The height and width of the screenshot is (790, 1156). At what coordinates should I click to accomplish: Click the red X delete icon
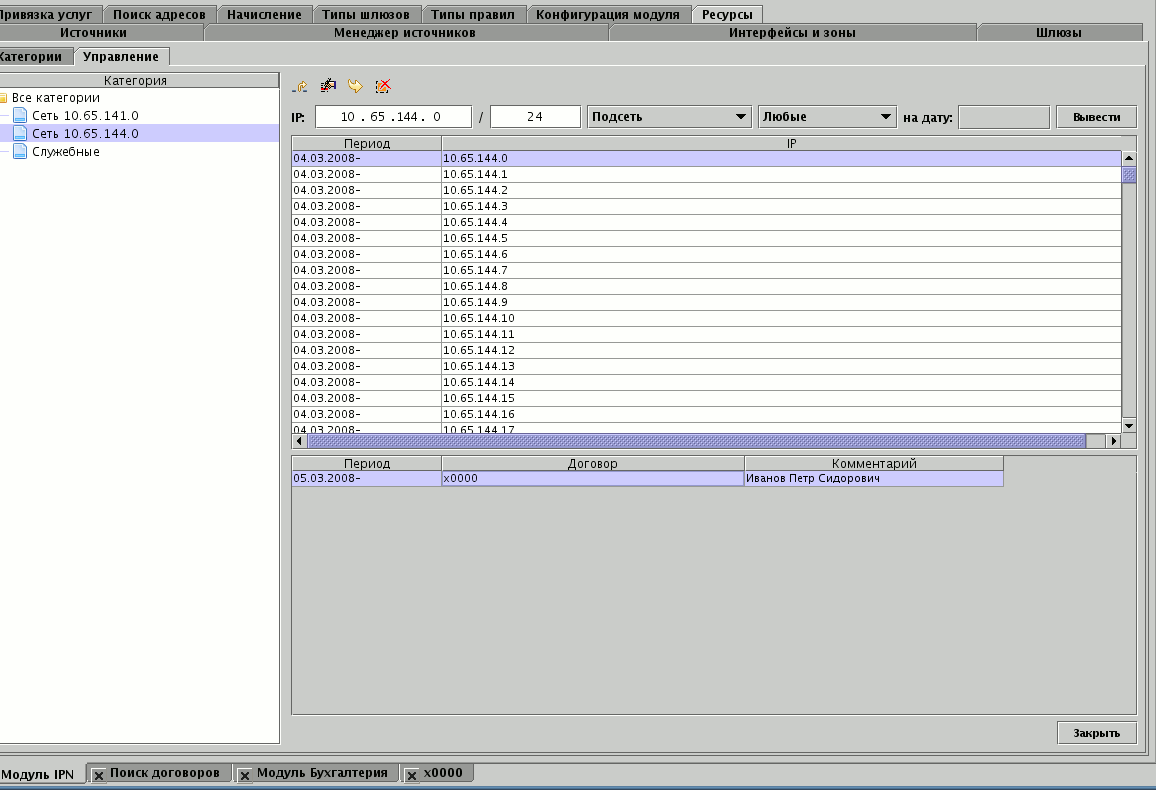point(383,87)
